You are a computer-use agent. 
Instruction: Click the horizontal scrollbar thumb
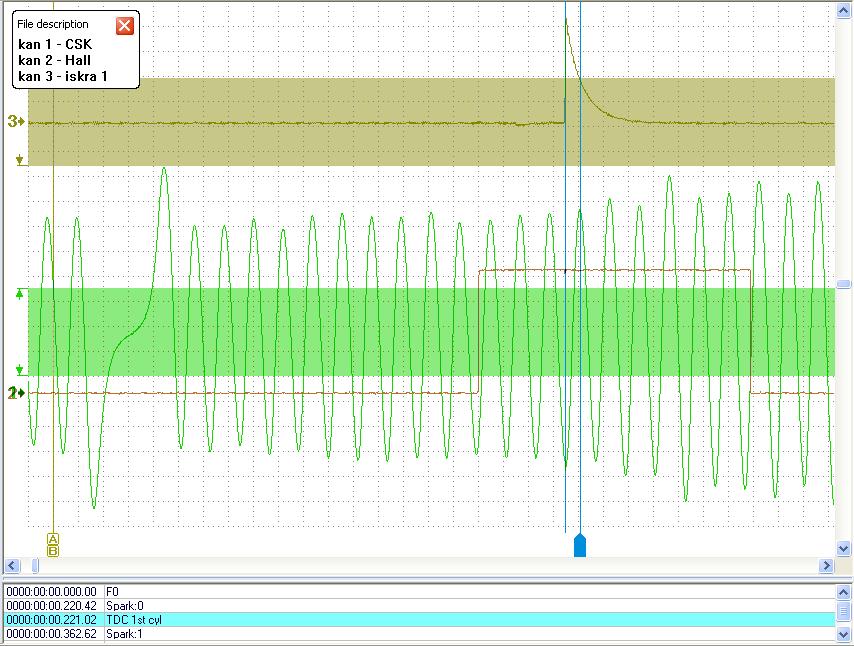point(35,565)
